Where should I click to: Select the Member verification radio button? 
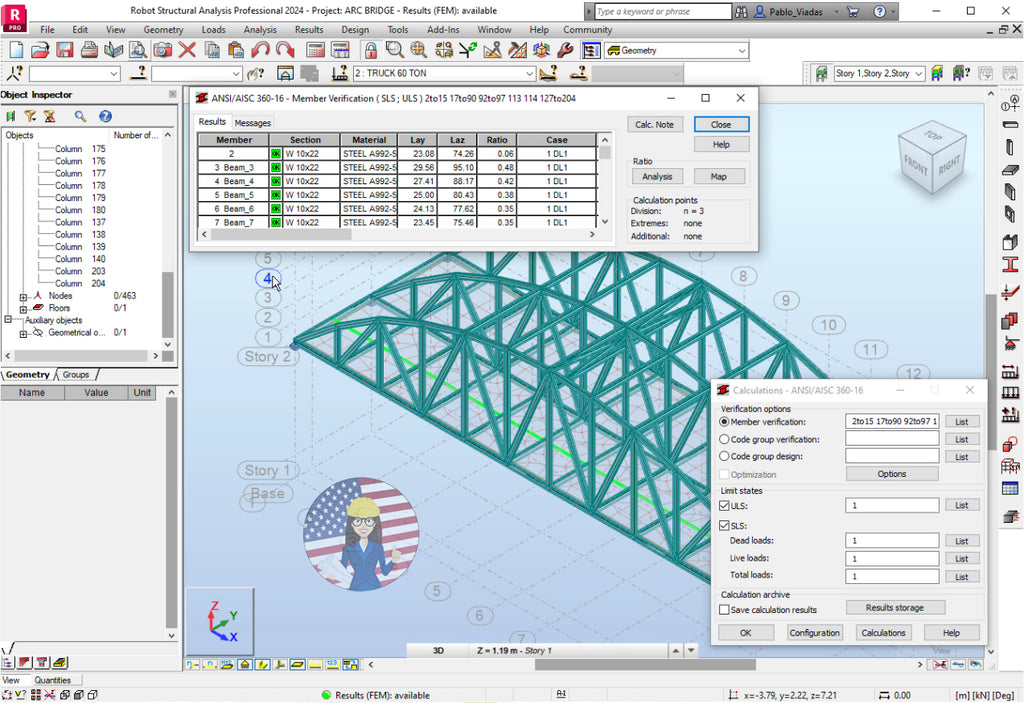[725, 422]
